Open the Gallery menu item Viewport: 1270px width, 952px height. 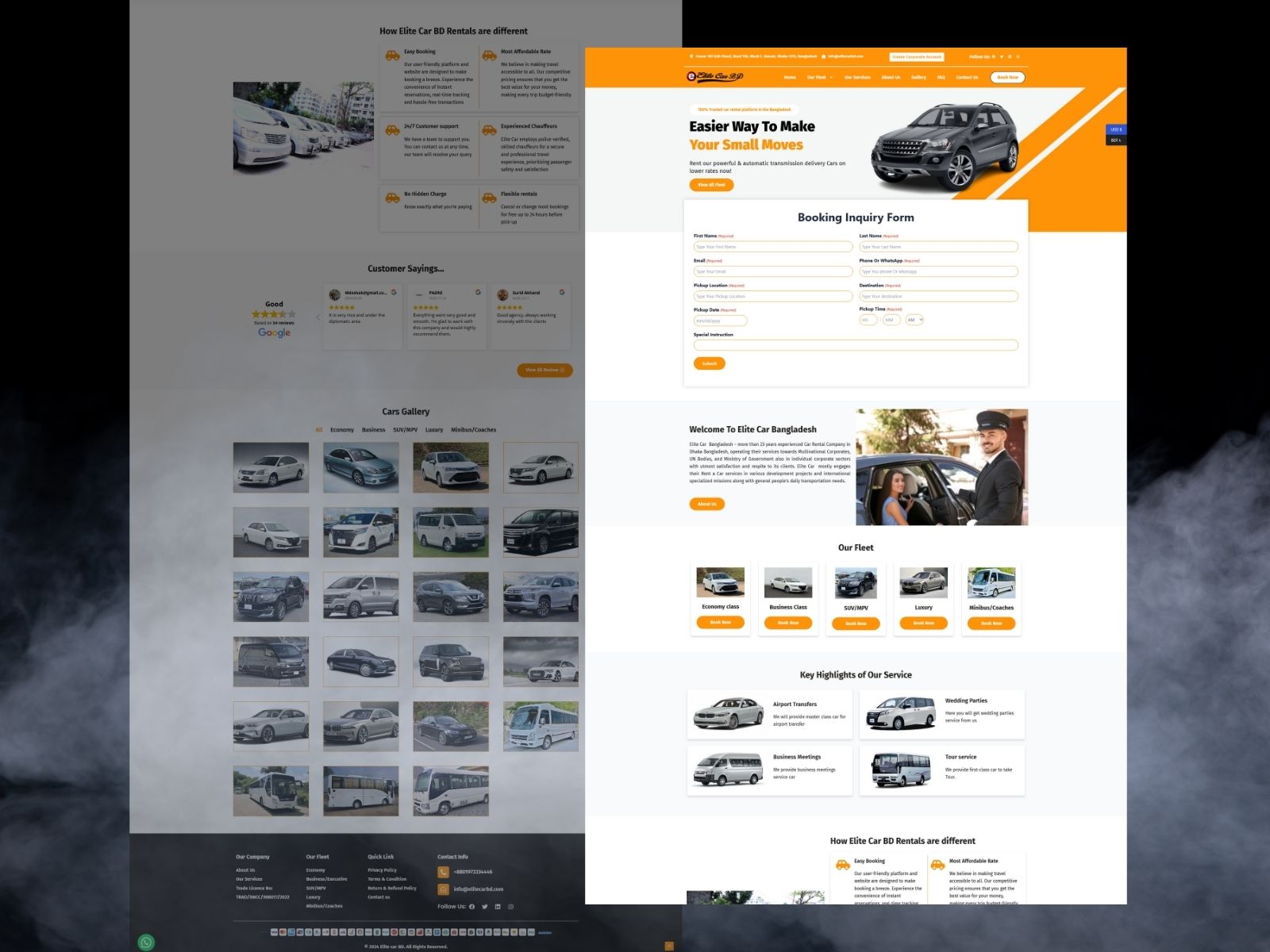918,78
